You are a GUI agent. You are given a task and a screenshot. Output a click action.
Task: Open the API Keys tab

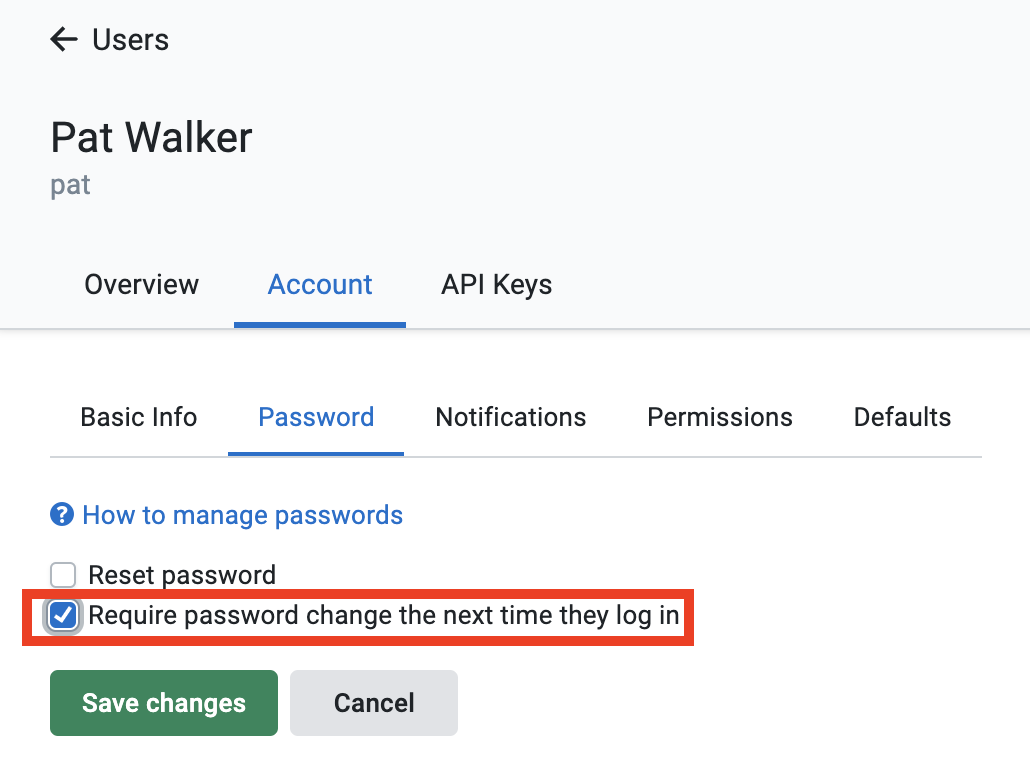[x=496, y=284]
